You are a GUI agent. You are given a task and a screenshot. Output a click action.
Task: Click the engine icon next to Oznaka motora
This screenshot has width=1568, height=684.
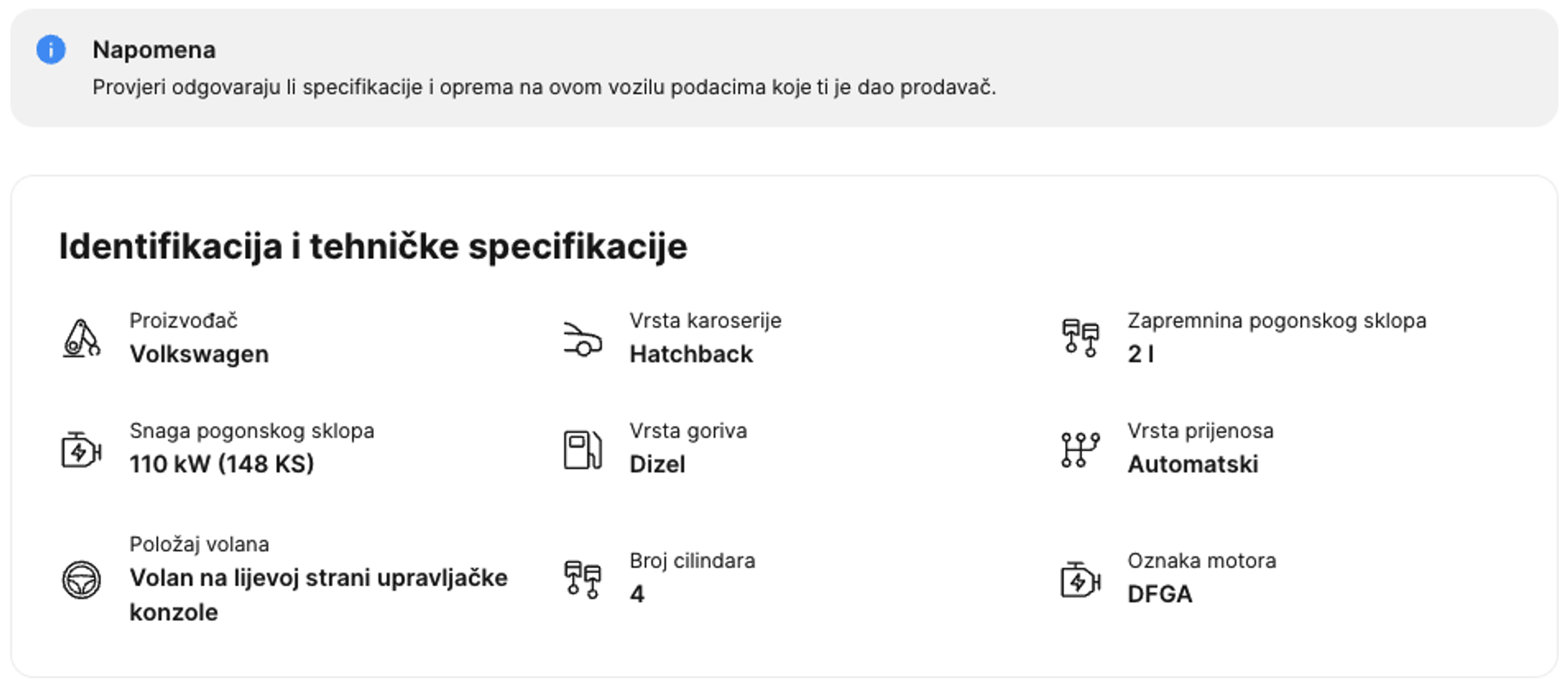pyautogui.click(x=1080, y=578)
